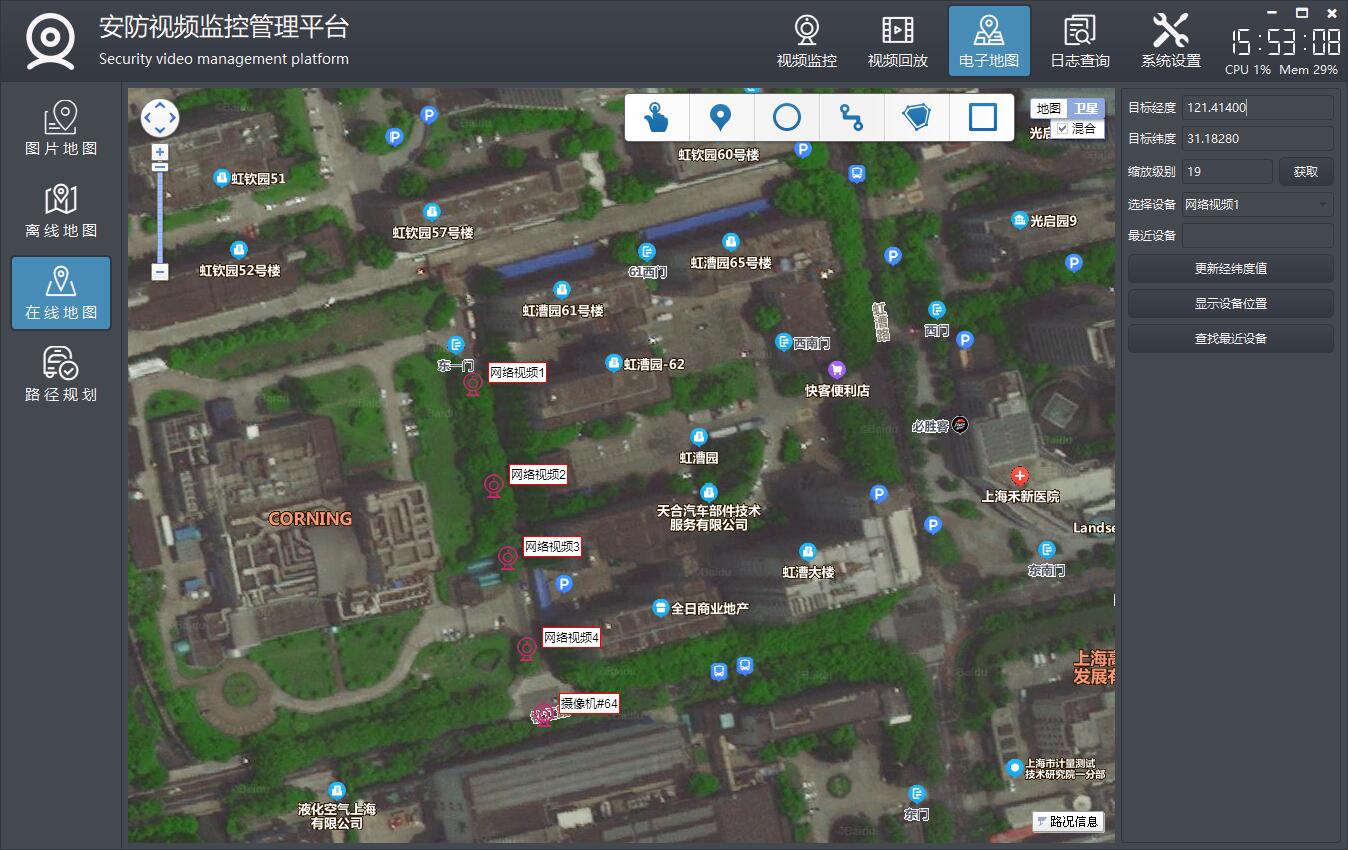Toggle the 混合 hybrid overlay checkbox

click(1062, 128)
